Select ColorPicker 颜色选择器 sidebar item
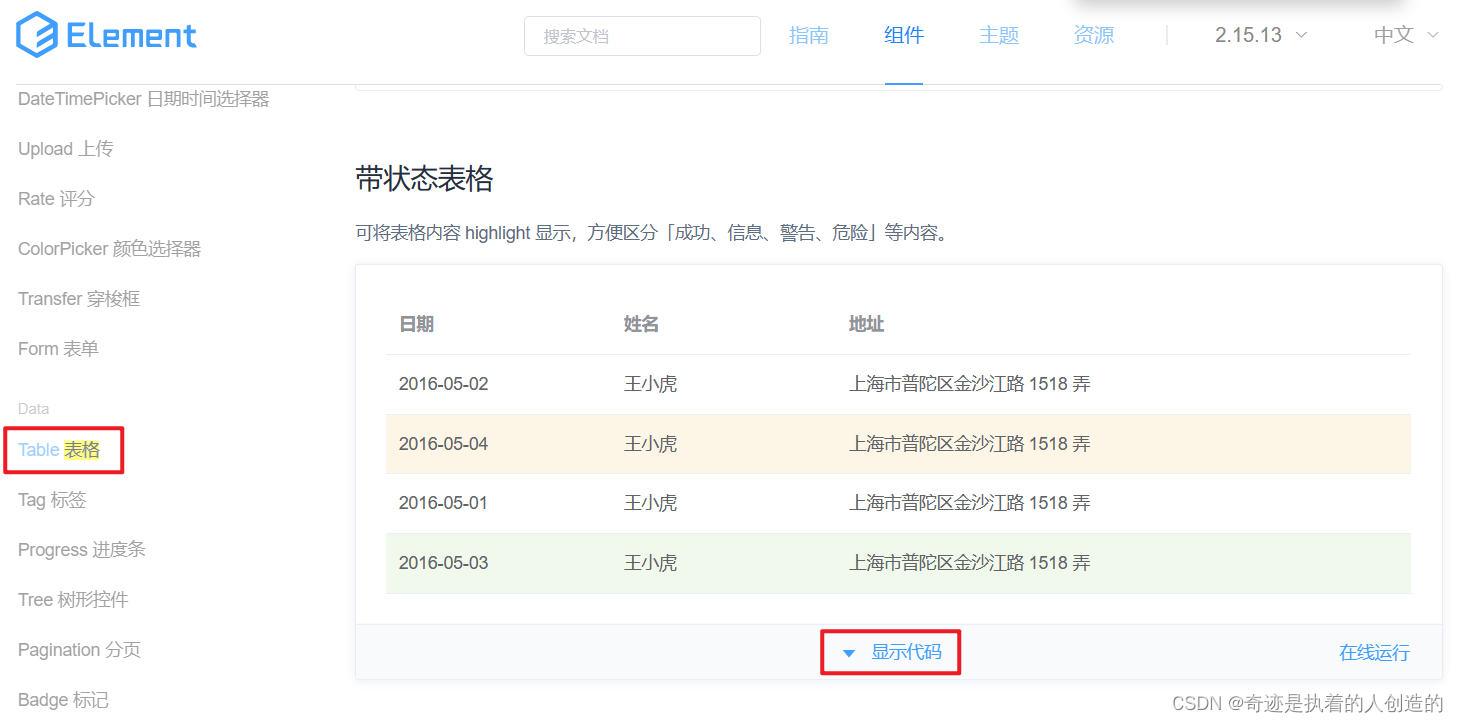The height and width of the screenshot is (723, 1458). click(x=109, y=249)
